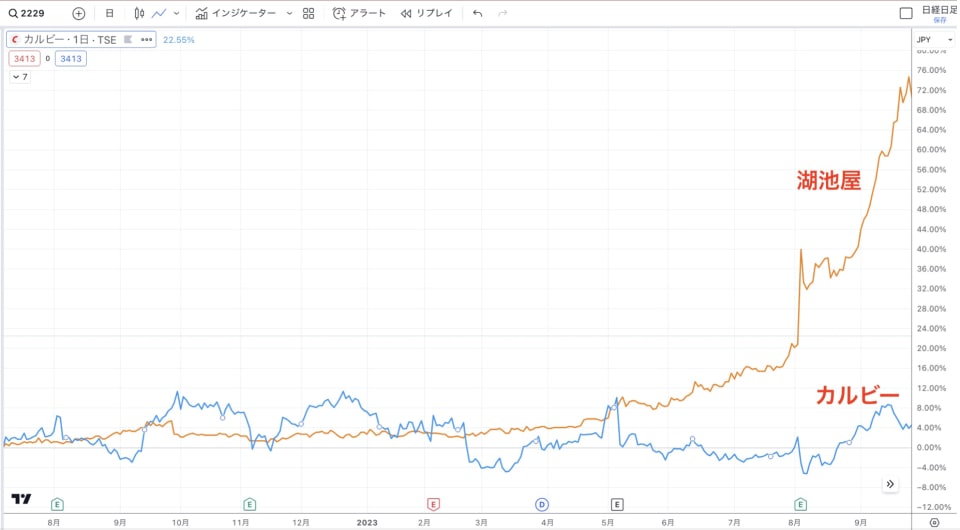
Task: Click the 76.00% label on price scale
Action: click(x=931, y=70)
